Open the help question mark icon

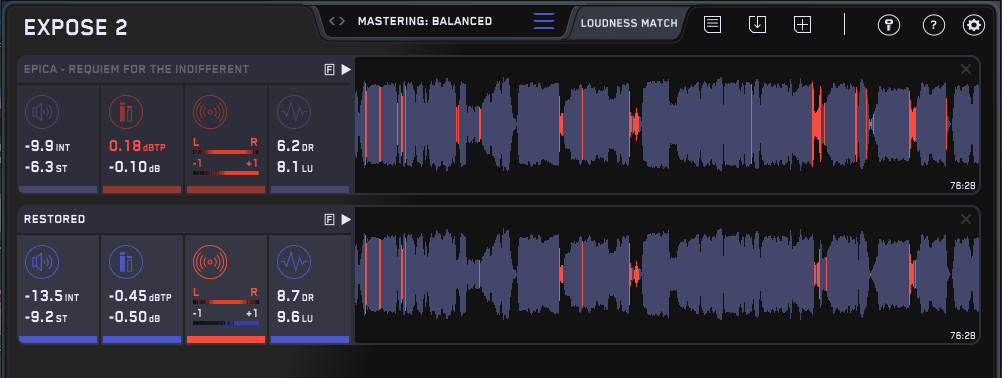click(934, 26)
